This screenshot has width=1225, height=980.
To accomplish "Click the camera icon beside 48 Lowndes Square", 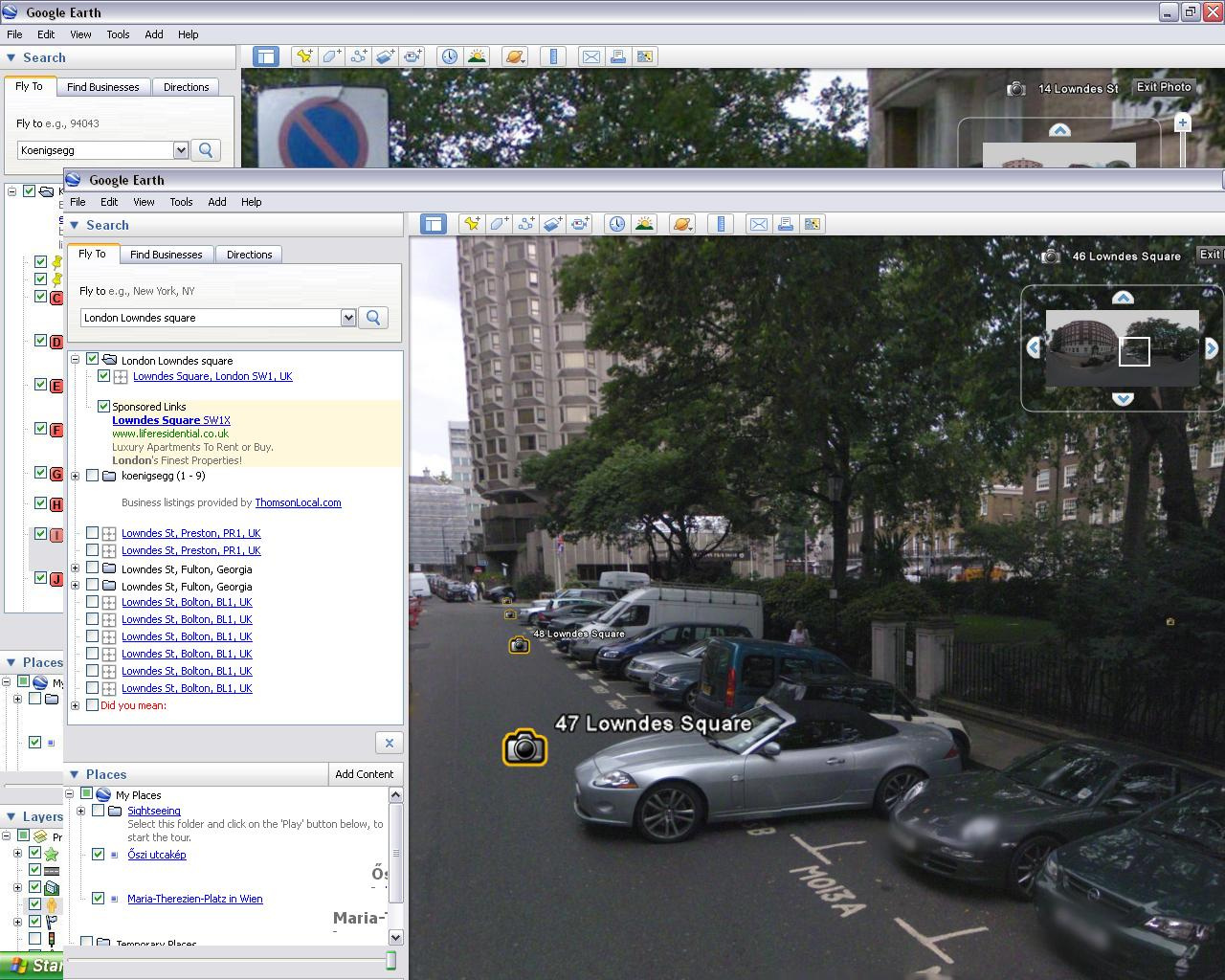I will (519, 645).
